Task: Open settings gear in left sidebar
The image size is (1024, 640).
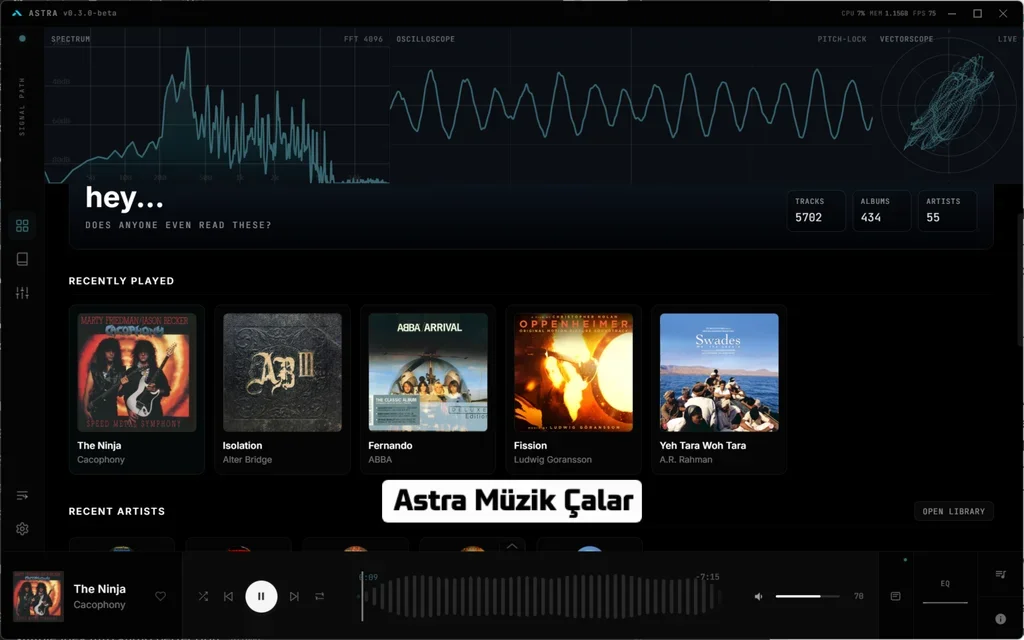Action: coord(22,529)
